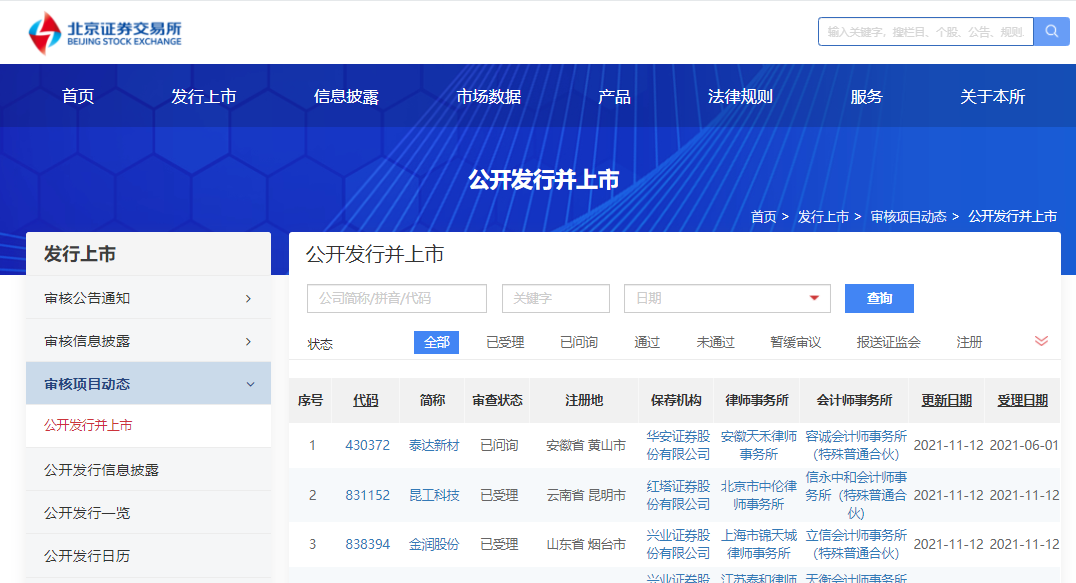Click the Beijing Stock Exchange logo
The width and height of the screenshot is (1076, 583).
[x=105, y=32]
